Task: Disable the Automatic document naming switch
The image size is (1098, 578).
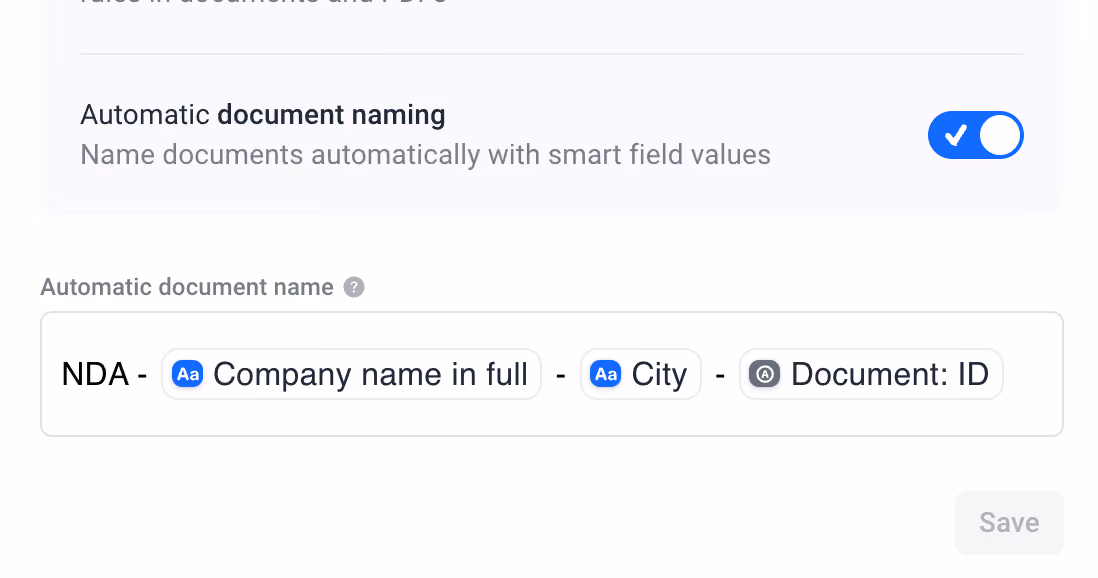Action: coord(975,135)
